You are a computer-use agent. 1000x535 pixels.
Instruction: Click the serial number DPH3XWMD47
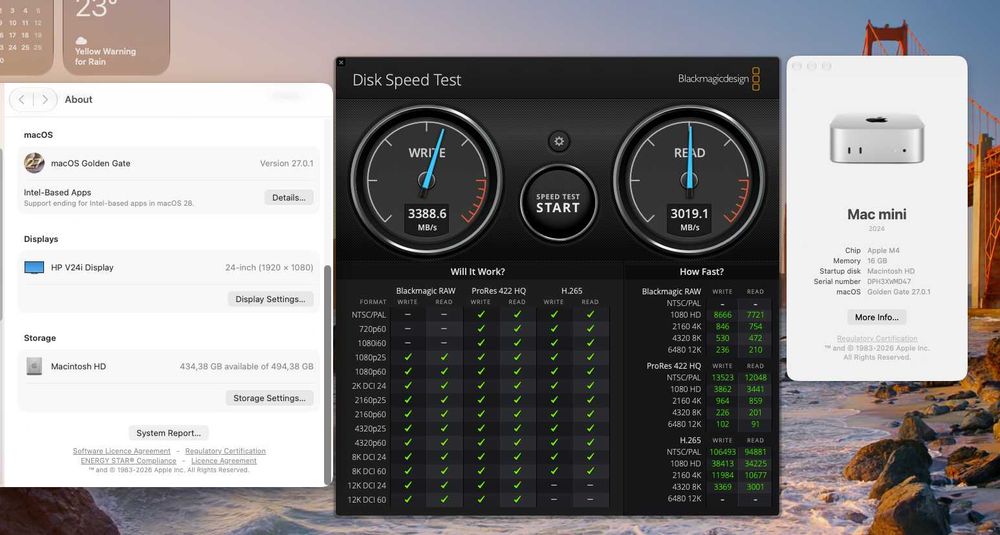point(889,281)
